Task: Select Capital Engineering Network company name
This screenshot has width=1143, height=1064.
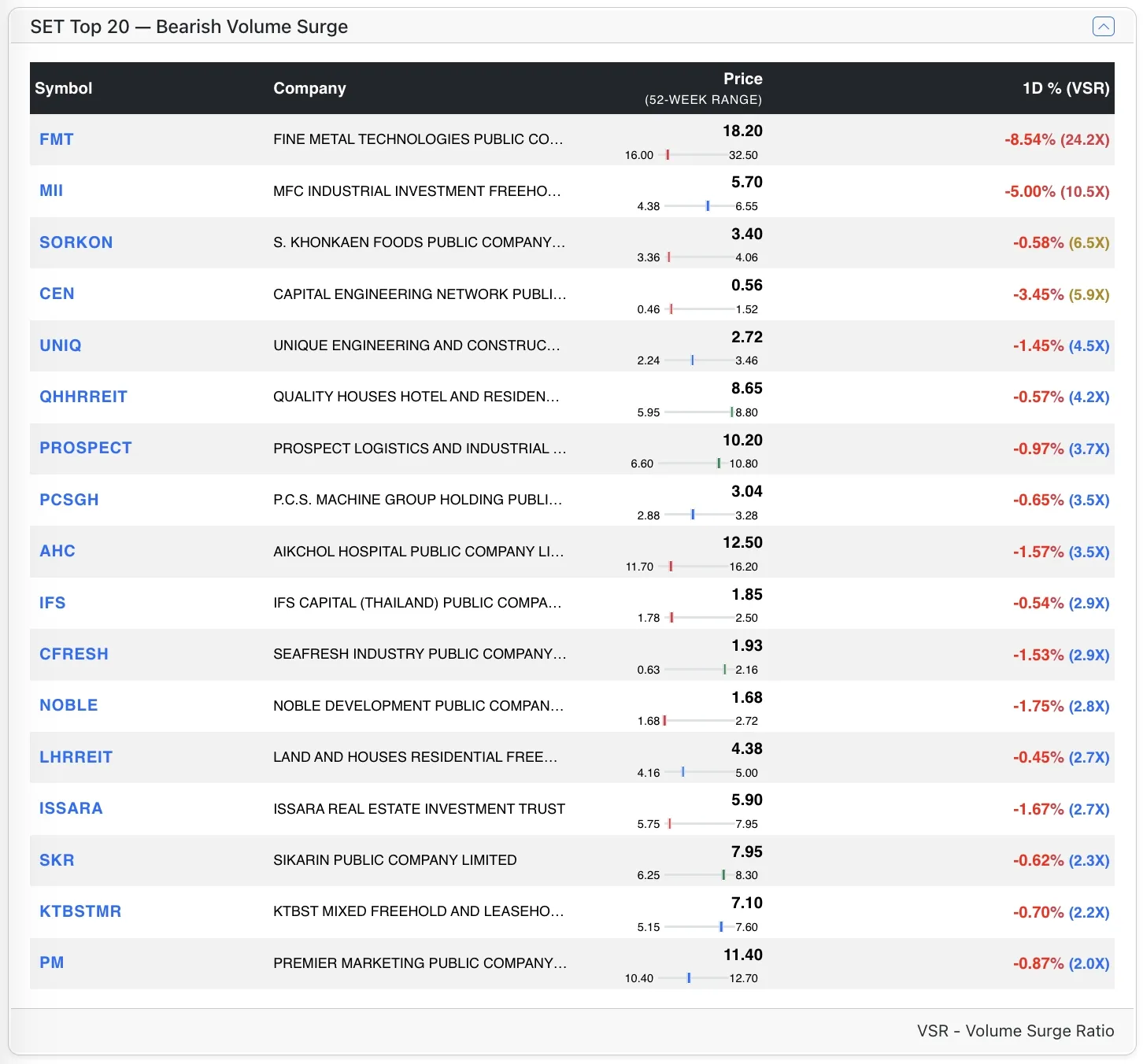Action: point(420,294)
